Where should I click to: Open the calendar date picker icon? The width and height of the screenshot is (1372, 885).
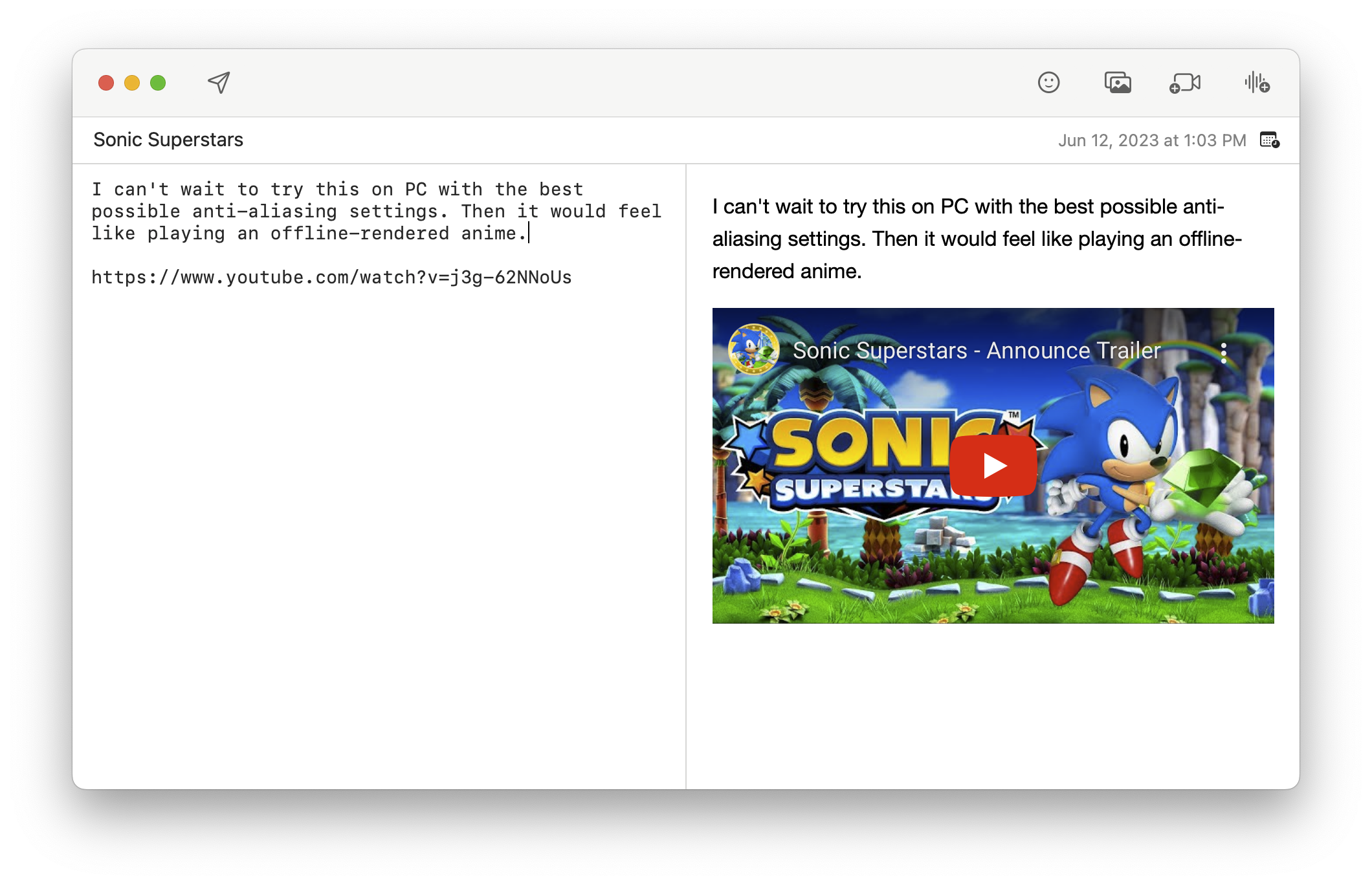click(1269, 140)
